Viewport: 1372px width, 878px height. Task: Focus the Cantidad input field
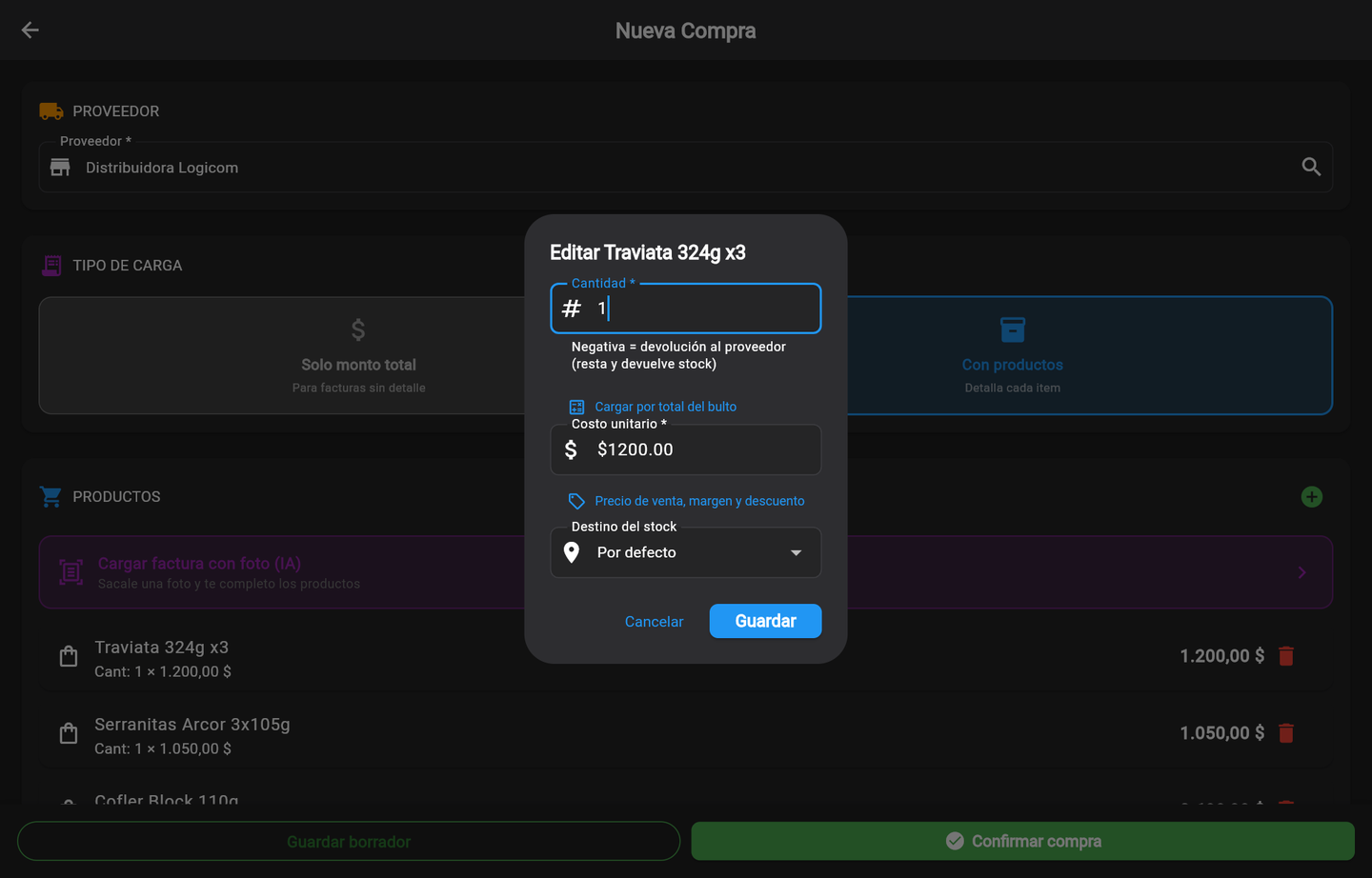point(686,309)
